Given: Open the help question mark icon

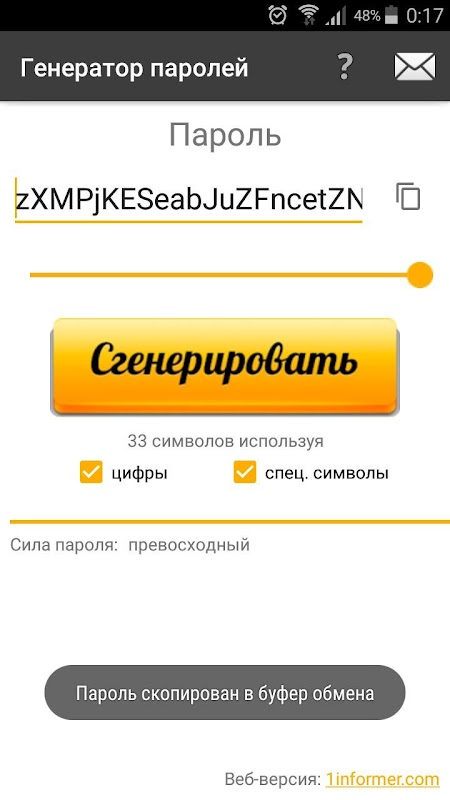Looking at the screenshot, I should pyautogui.click(x=345, y=67).
